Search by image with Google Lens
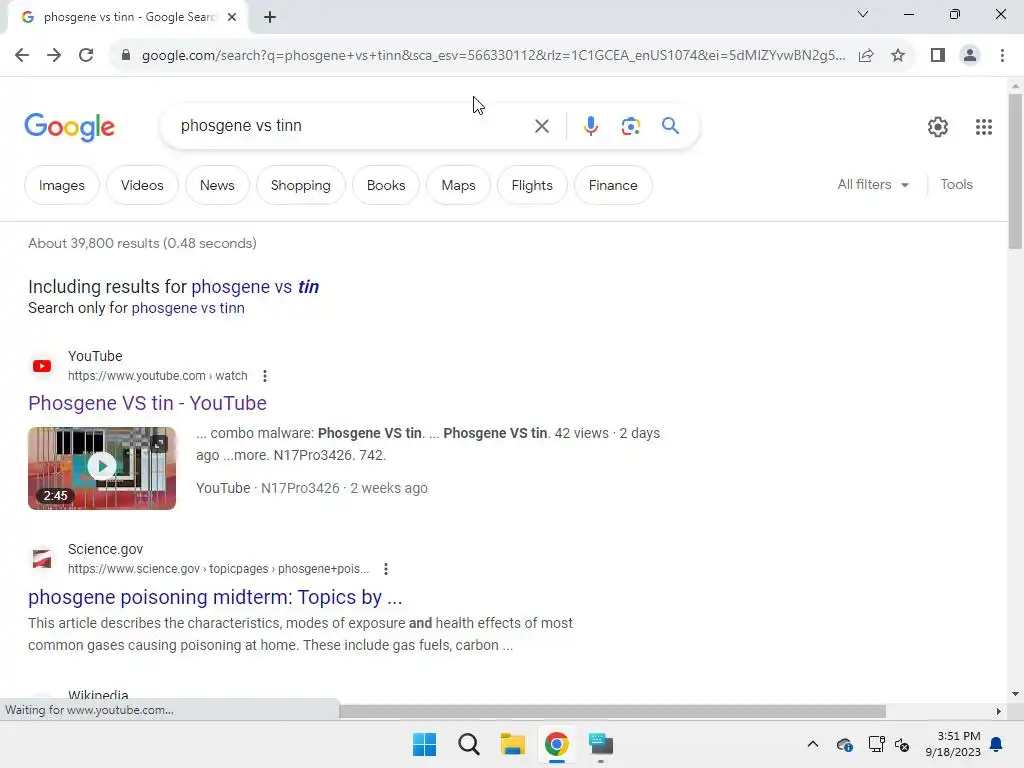The height and width of the screenshot is (768, 1024). coord(630,125)
